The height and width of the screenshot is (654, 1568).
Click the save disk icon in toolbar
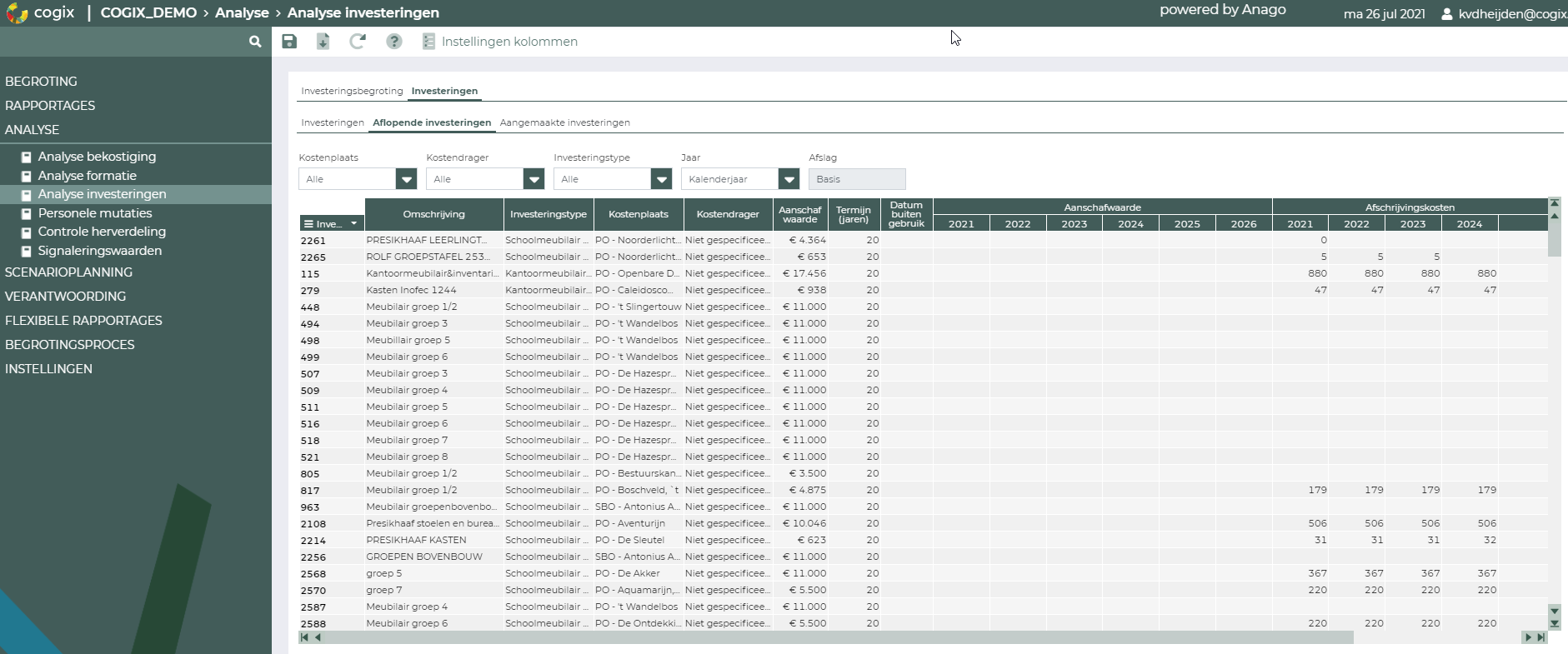point(289,42)
